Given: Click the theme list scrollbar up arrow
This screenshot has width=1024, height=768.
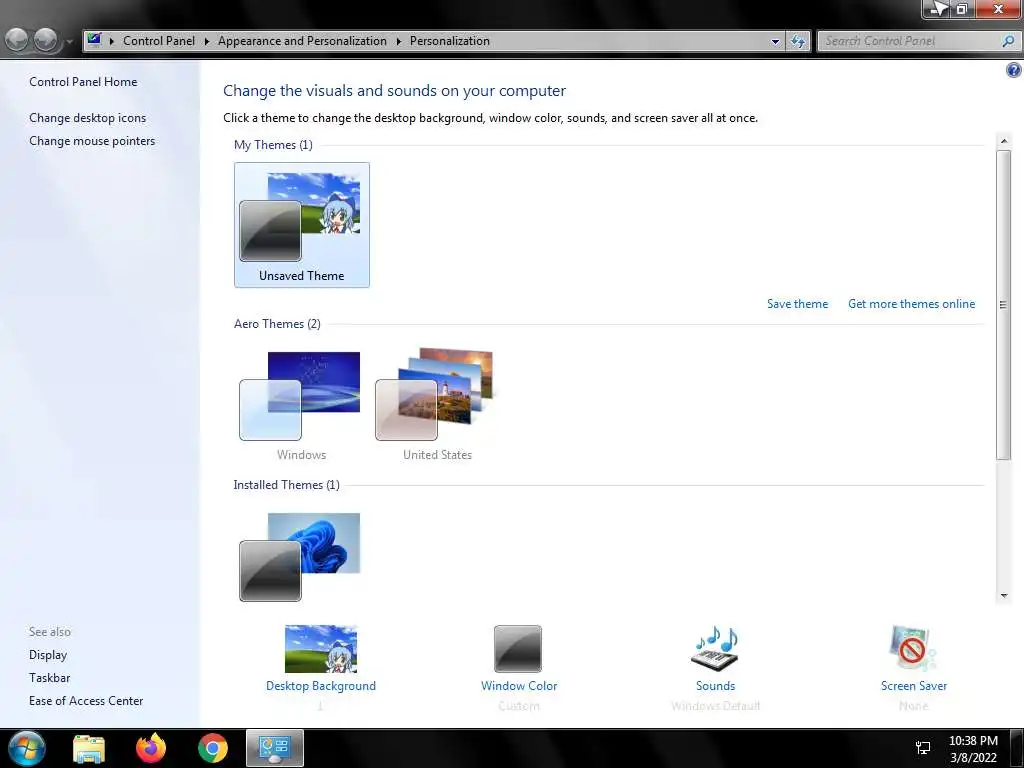Looking at the screenshot, I should 1004,140.
